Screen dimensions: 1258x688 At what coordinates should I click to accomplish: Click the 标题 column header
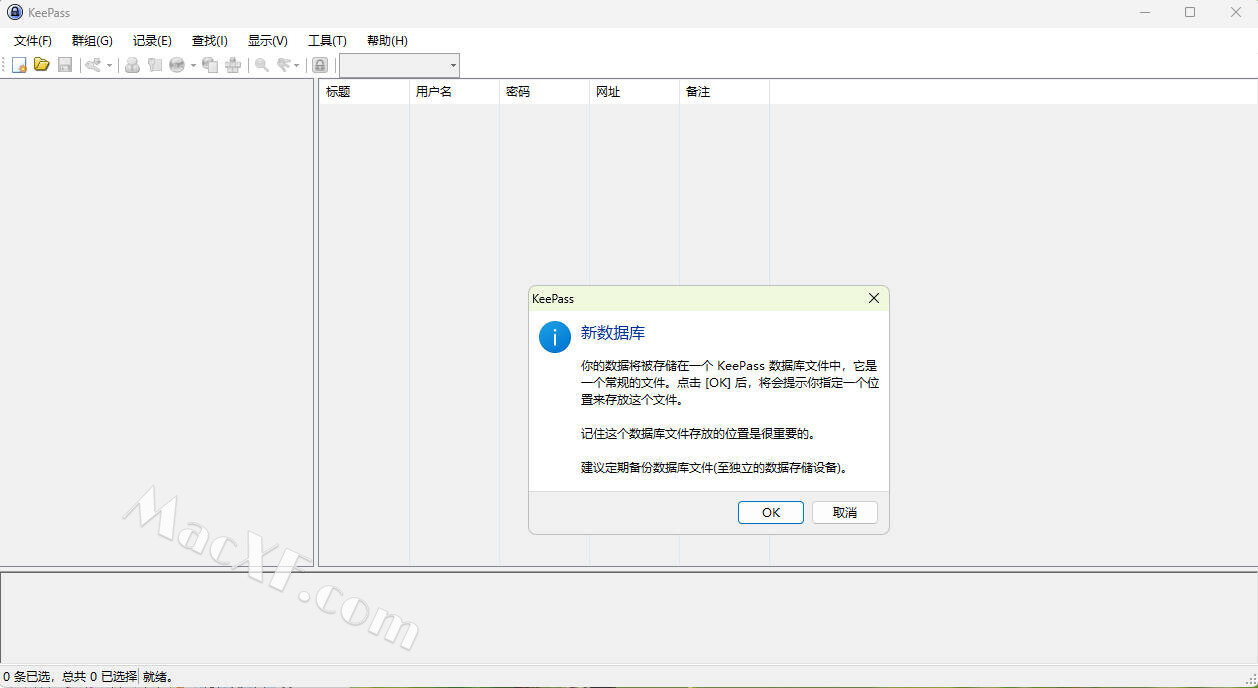tap(364, 91)
